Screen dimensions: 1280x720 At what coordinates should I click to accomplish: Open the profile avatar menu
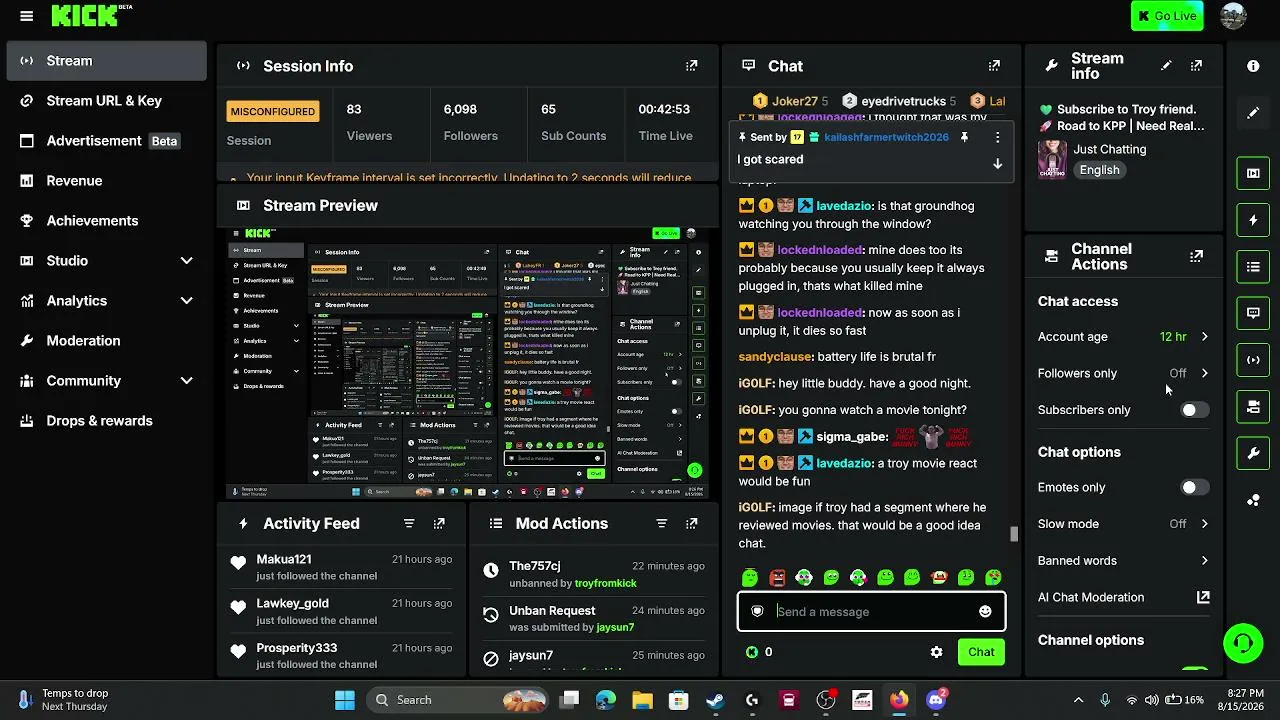pos(1233,16)
